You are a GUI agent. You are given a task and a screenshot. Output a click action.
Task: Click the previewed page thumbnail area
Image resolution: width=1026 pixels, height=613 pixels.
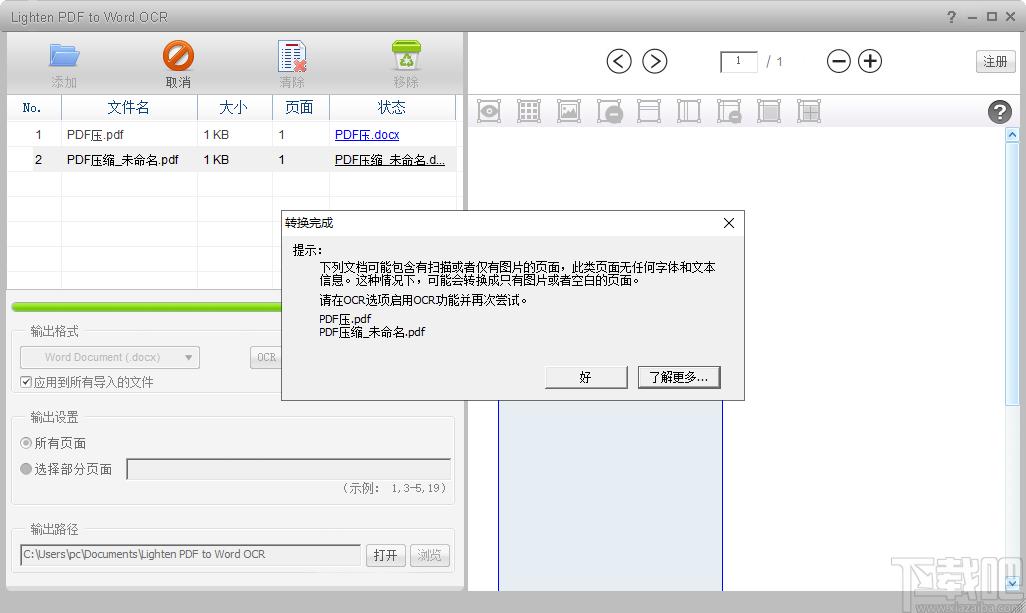point(610,495)
